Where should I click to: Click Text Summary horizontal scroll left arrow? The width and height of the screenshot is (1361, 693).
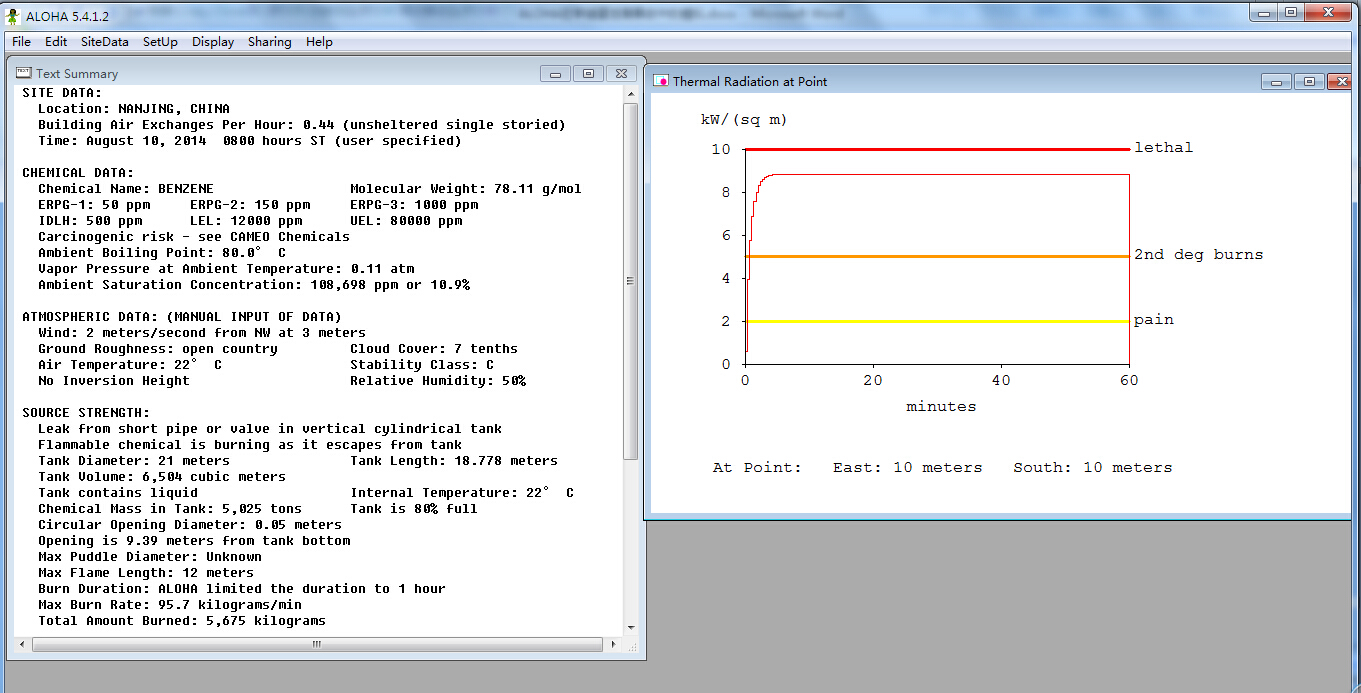pos(22,645)
